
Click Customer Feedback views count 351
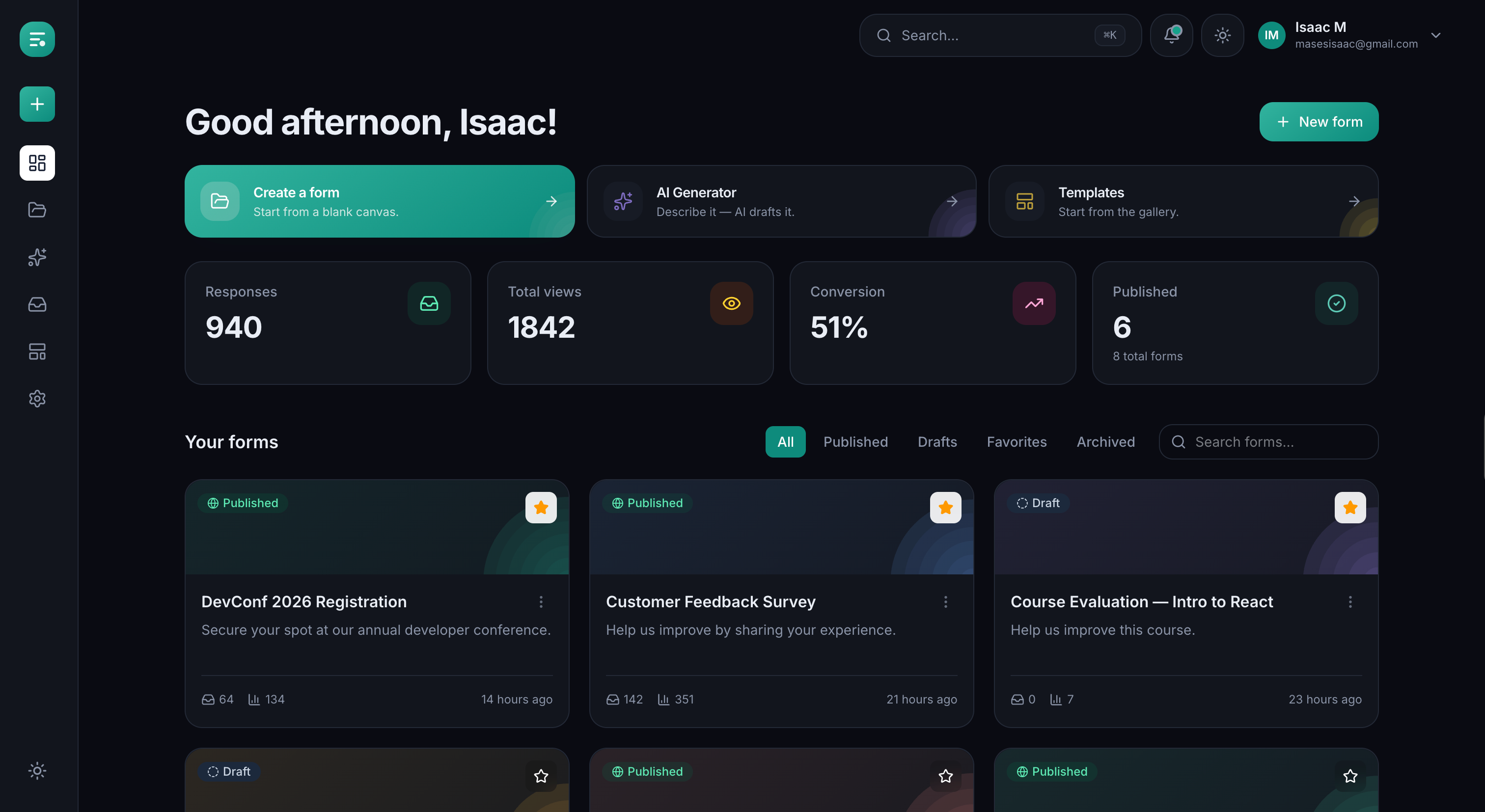coord(676,699)
